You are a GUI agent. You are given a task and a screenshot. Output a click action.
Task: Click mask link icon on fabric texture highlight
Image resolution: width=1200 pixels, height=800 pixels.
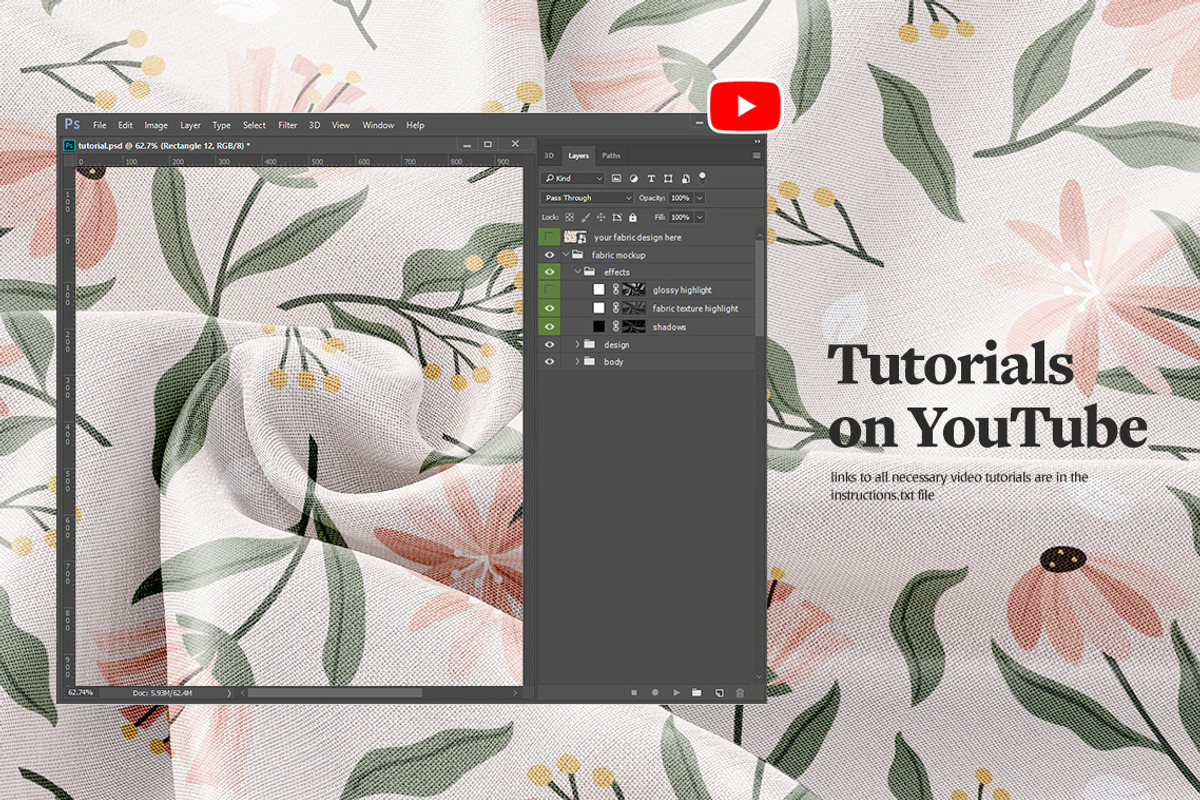point(616,308)
